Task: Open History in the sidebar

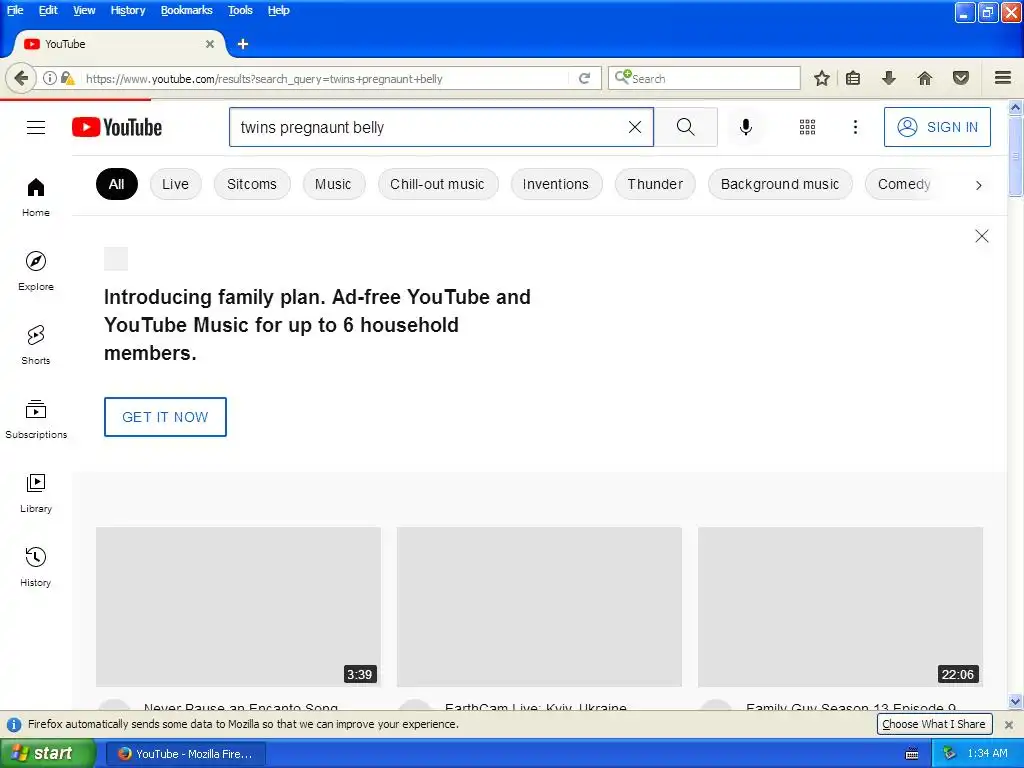Action: coord(36,567)
